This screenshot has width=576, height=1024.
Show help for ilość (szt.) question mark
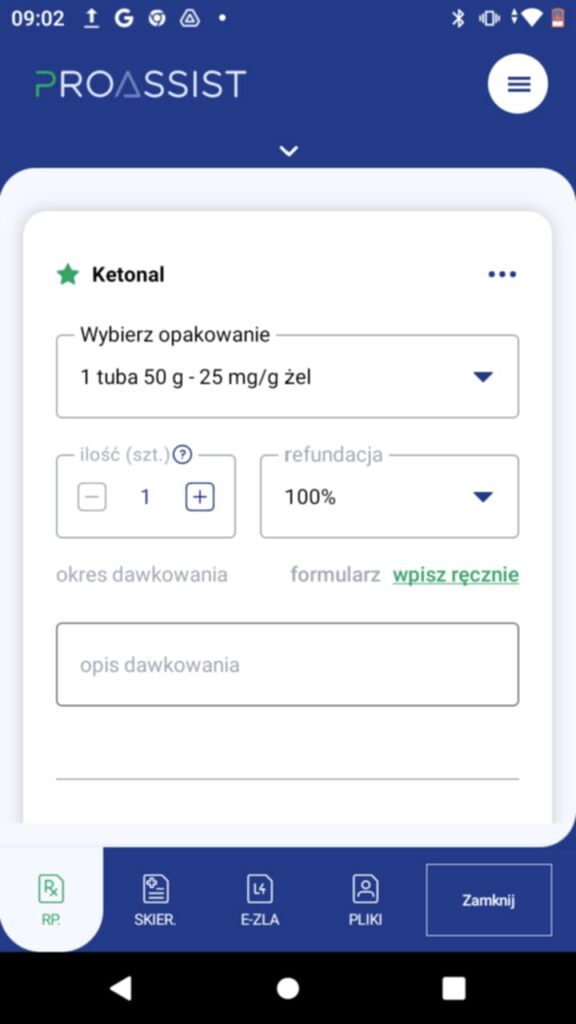pos(182,455)
